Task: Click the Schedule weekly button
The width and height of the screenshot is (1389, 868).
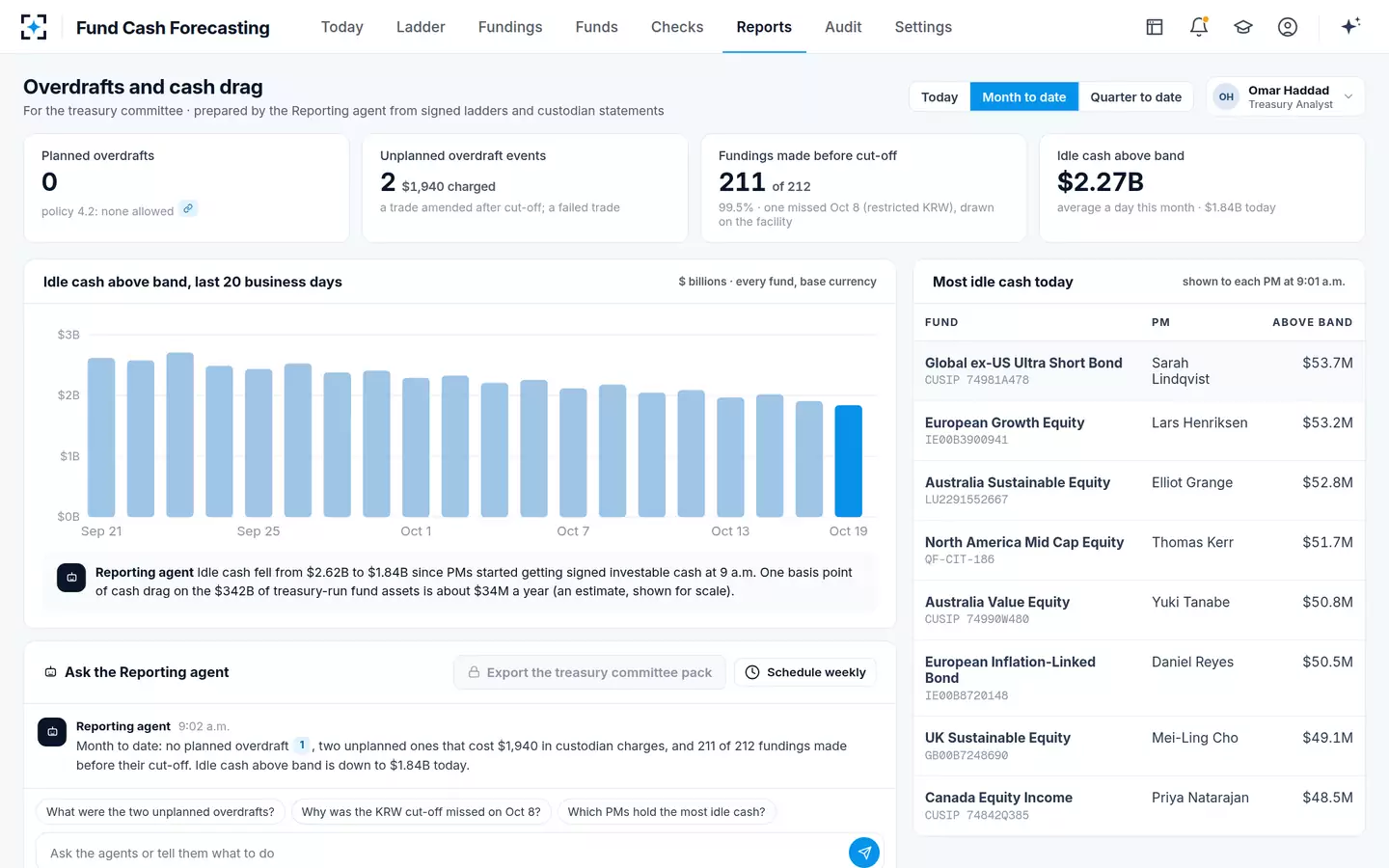Action: coord(805,672)
